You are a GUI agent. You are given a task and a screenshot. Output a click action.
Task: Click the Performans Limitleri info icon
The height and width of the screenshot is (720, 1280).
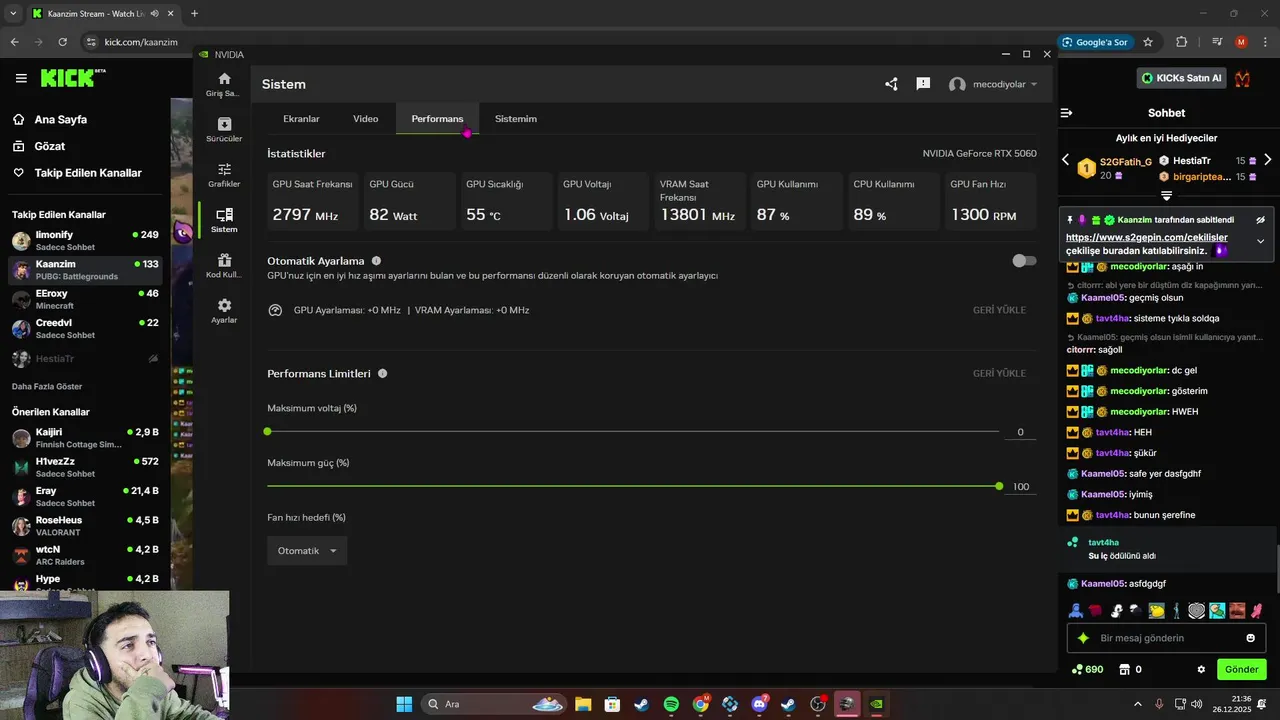[x=382, y=373]
